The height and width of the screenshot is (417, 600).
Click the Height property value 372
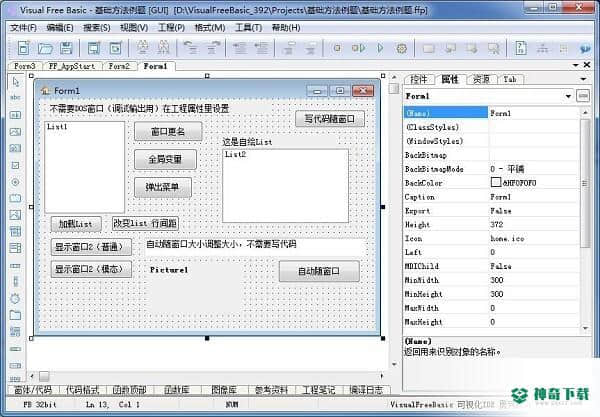point(497,225)
